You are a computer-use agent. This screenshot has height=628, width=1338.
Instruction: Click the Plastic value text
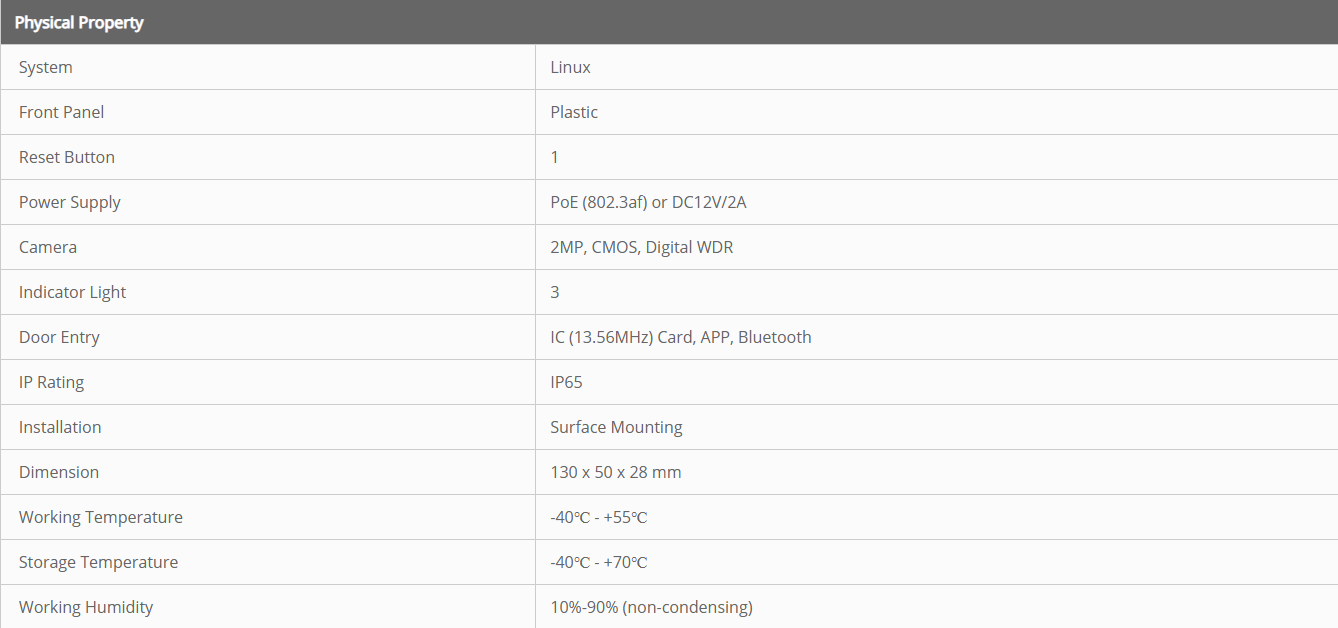pyautogui.click(x=574, y=112)
